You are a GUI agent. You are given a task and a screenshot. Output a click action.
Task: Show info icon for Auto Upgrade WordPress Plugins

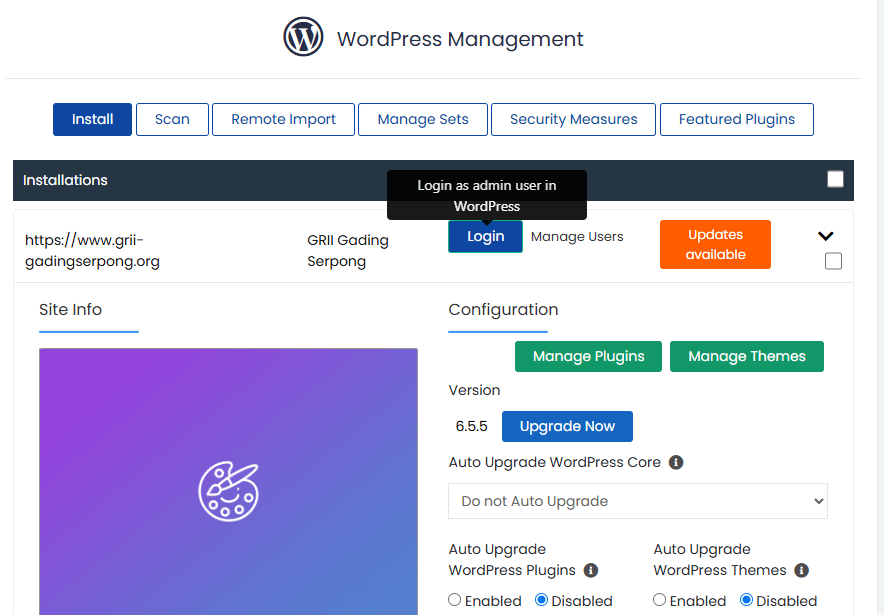point(591,570)
